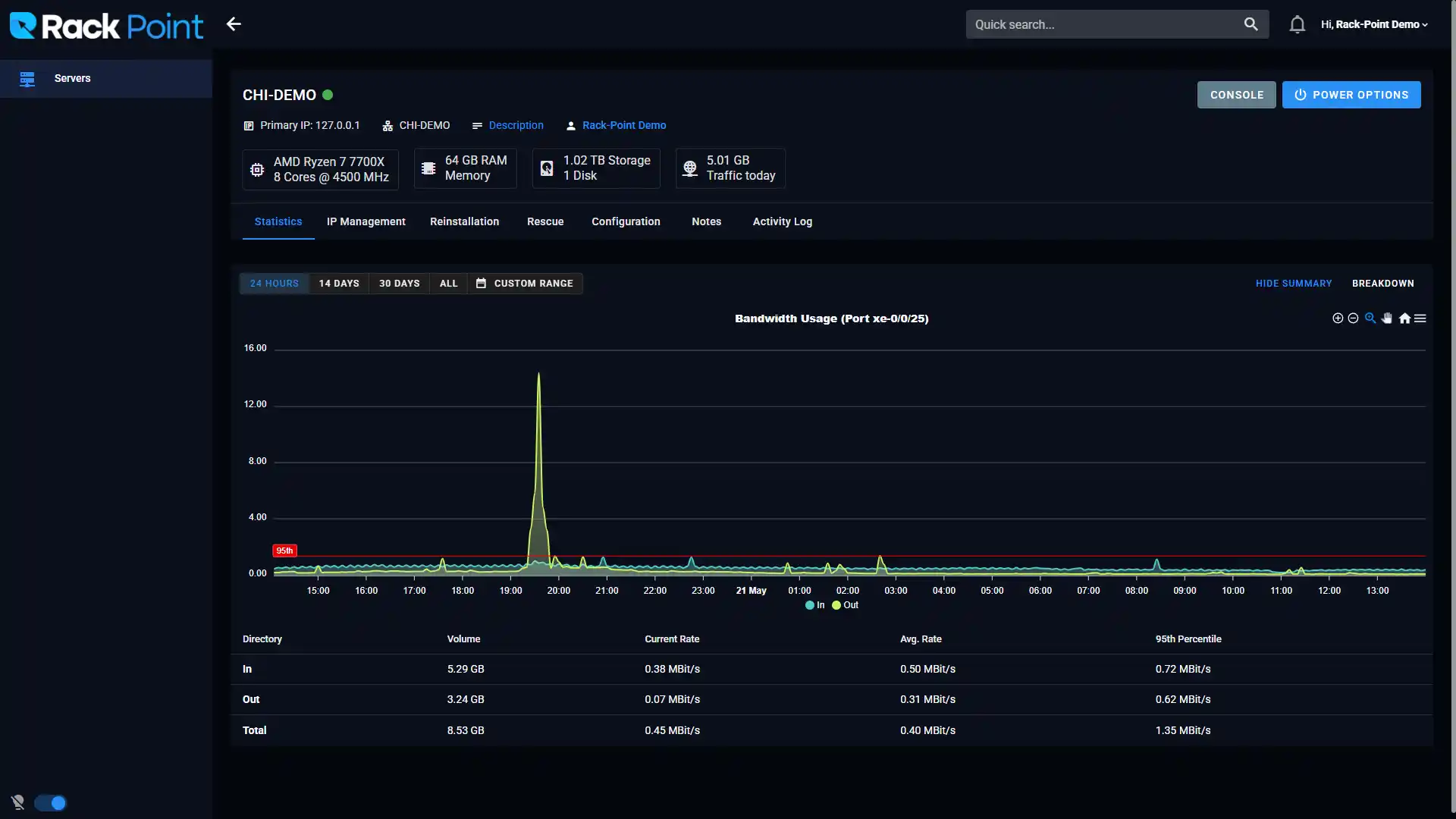The image size is (1456, 819).
Task: Click the Hide Summary link
Action: coord(1294,284)
